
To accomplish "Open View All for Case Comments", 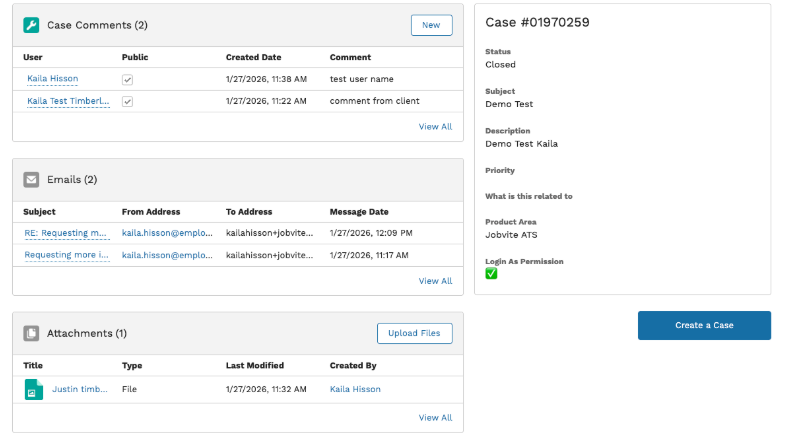I will 435,127.
